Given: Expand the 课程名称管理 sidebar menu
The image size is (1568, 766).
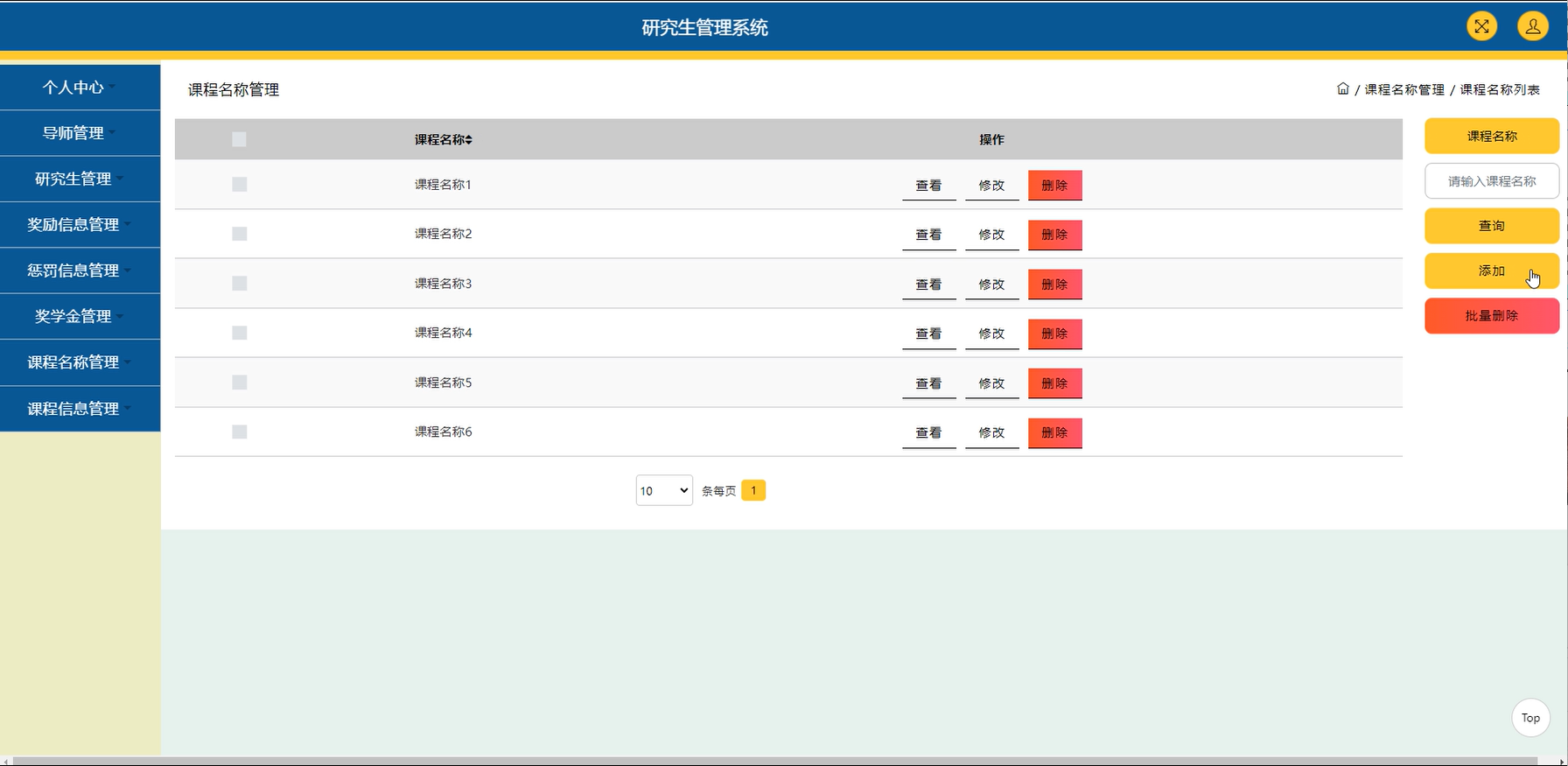Looking at the screenshot, I should click(x=80, y=362).
